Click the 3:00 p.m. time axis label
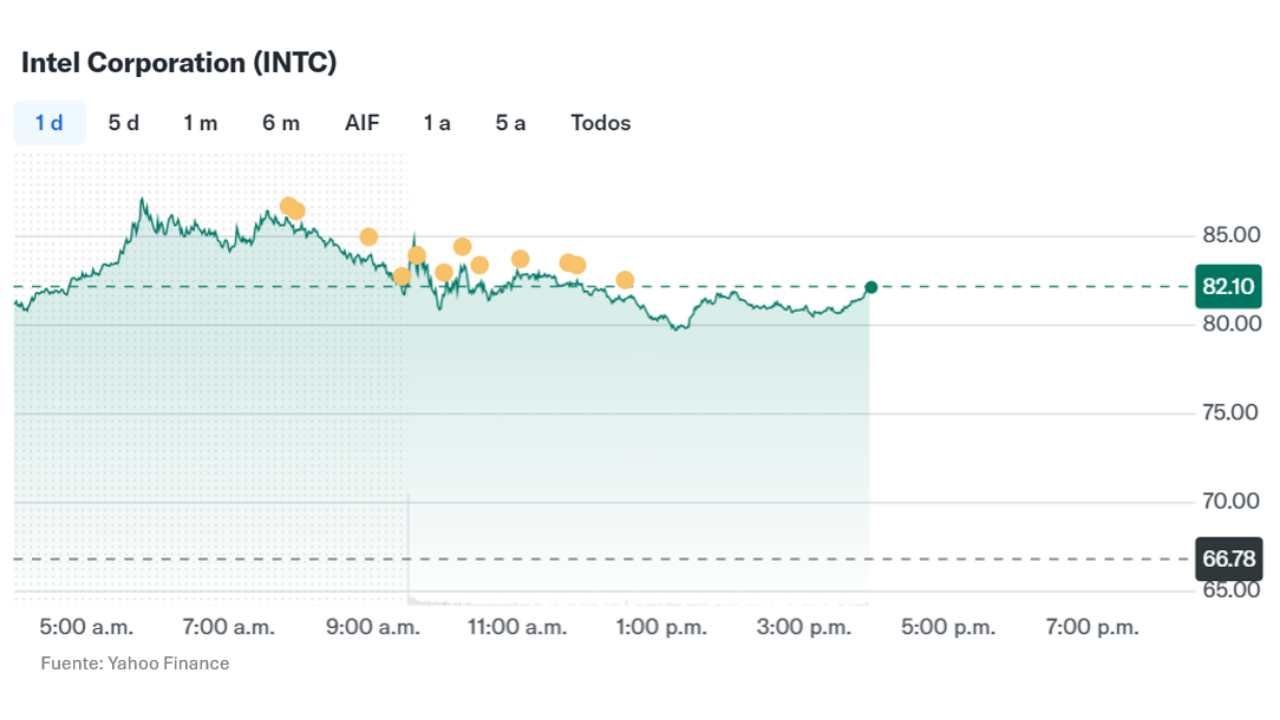1280x720 pixels. click(805, 628)
